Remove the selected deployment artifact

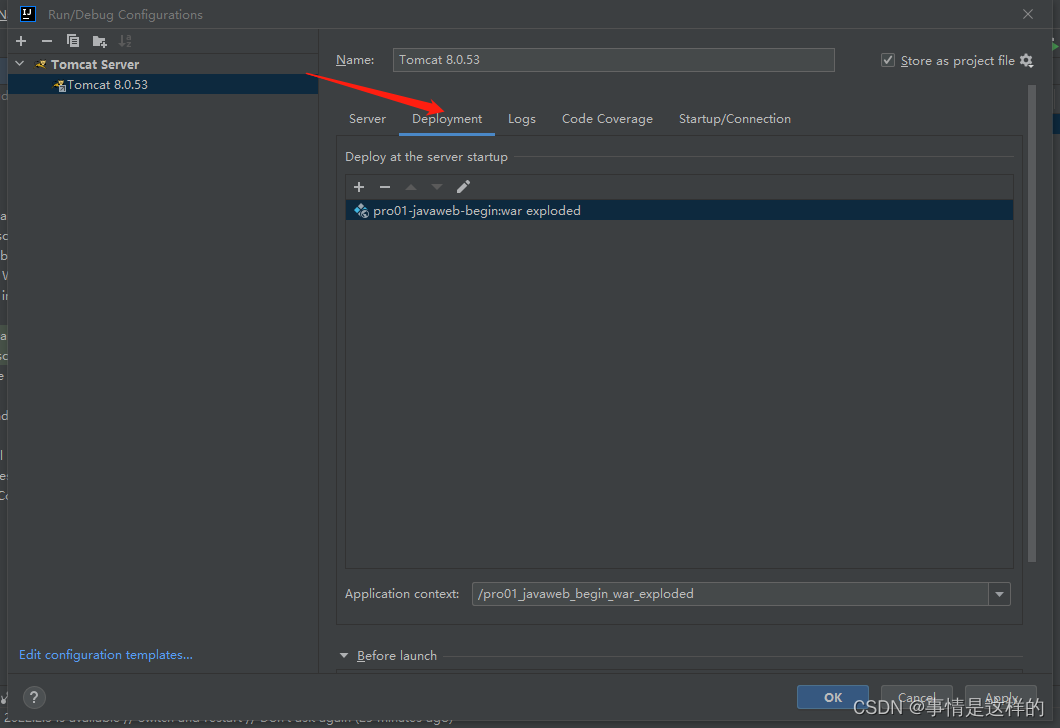pos(385,187)
